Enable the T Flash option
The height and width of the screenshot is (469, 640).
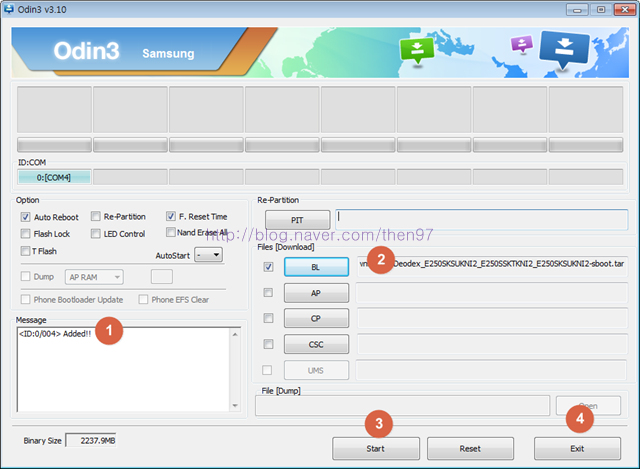[25, 251]
